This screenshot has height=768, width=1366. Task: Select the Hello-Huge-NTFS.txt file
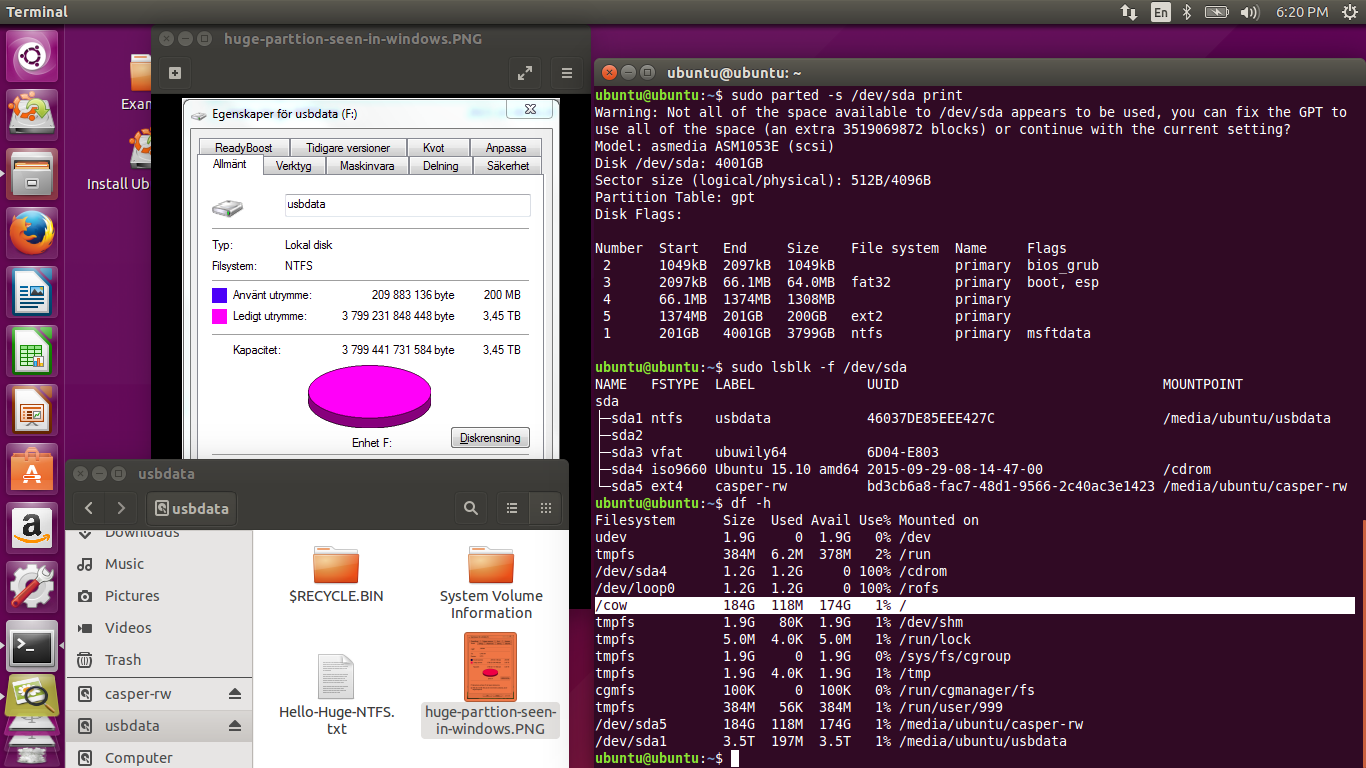click(x=337, y=695)
